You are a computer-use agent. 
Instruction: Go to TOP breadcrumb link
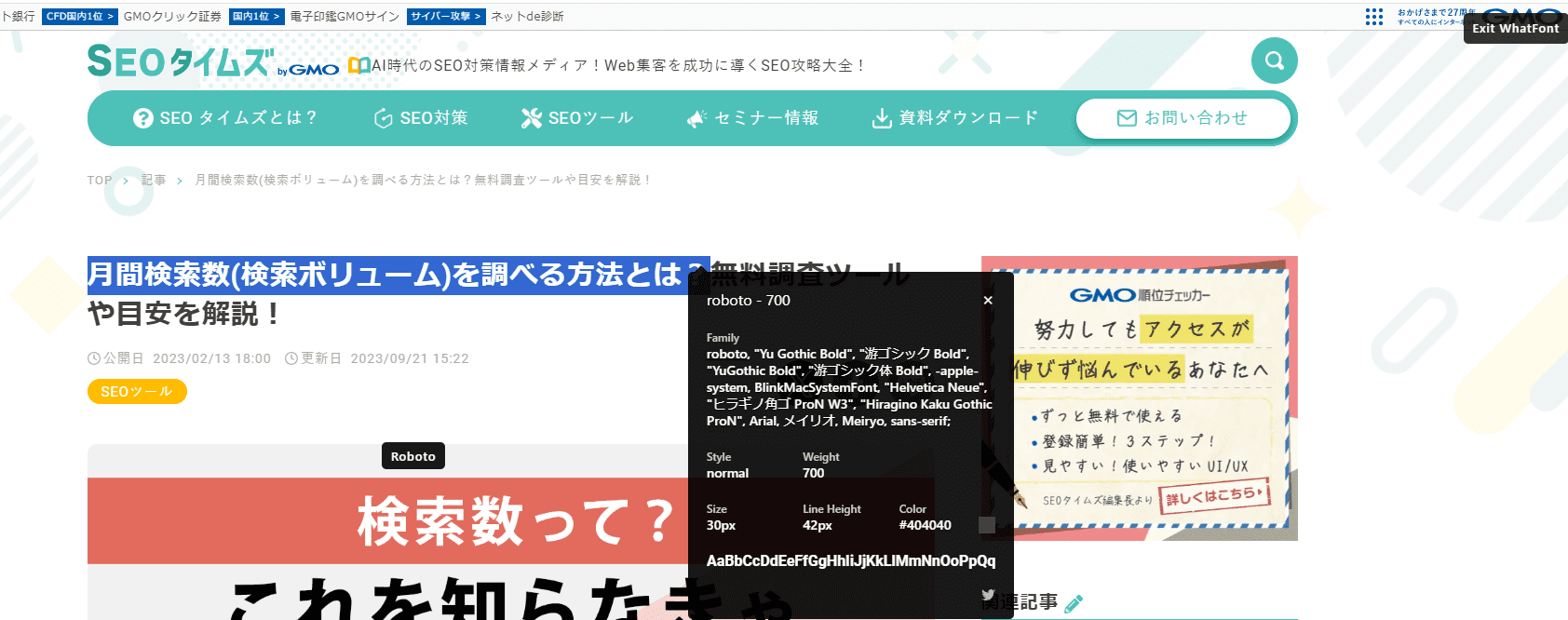(100, 181)
